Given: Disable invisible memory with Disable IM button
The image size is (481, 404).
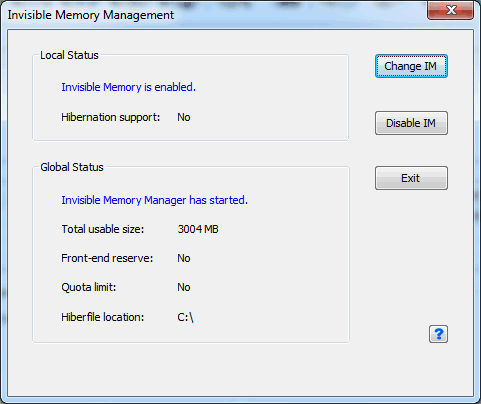Looking at the screenshot, I should [411, 123].
